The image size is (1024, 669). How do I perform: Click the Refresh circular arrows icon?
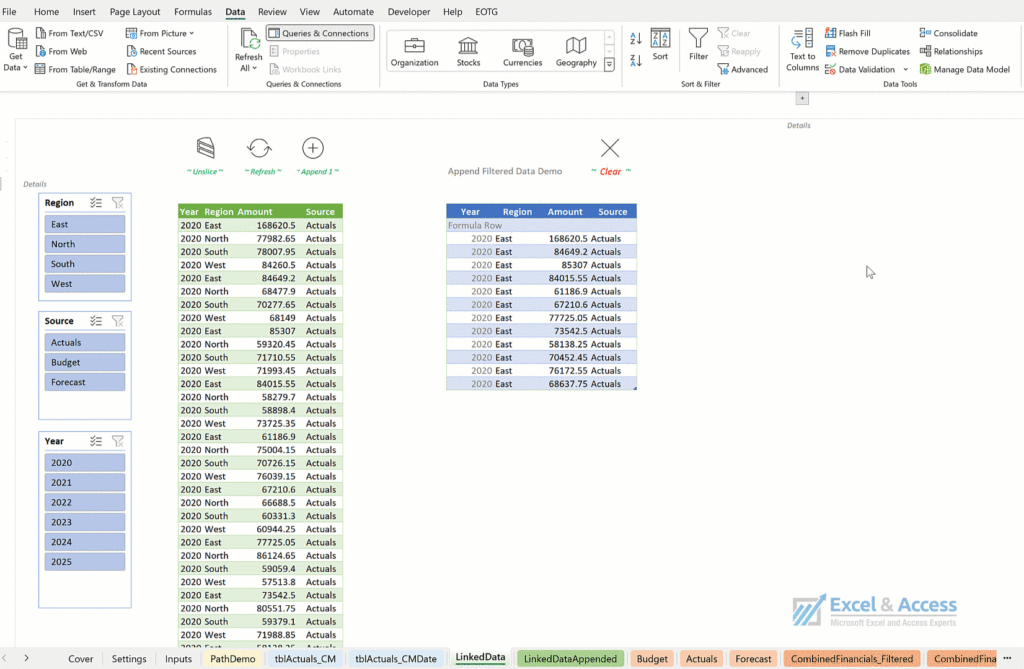259,149
